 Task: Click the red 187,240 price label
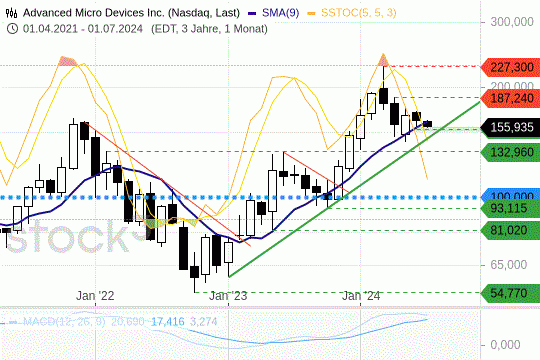511,99
